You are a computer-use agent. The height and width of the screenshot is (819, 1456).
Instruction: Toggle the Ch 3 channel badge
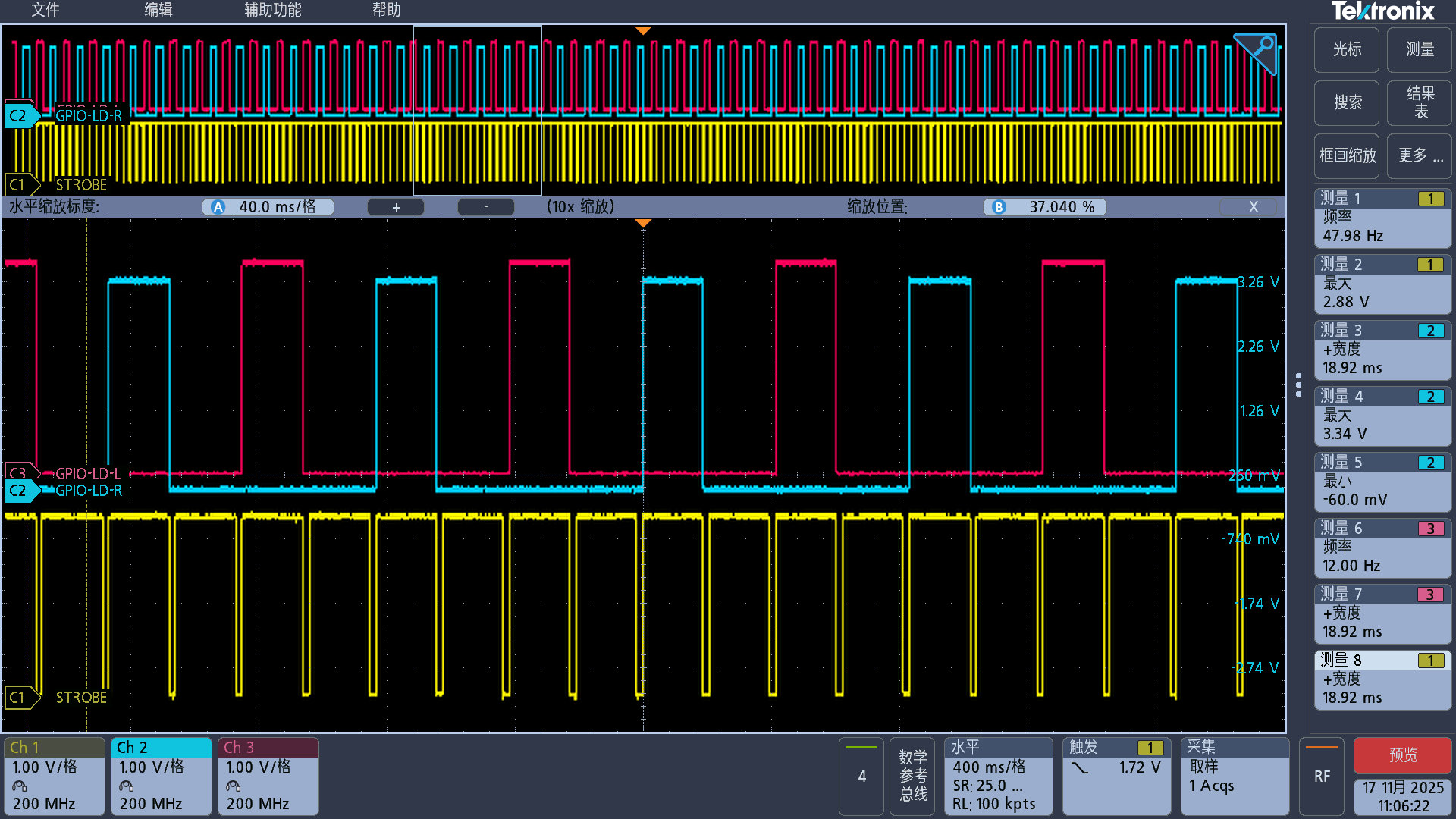pos(268,775)
